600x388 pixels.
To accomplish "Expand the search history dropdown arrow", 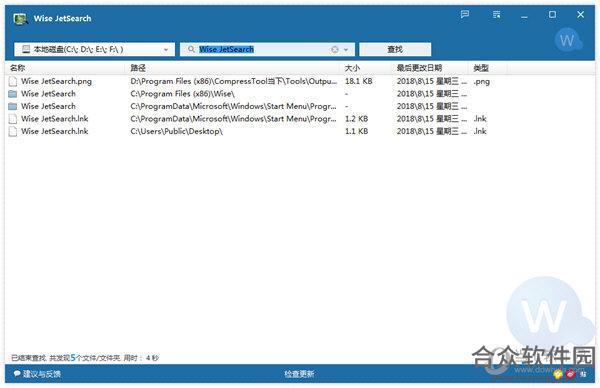I will tap(346, 50).
